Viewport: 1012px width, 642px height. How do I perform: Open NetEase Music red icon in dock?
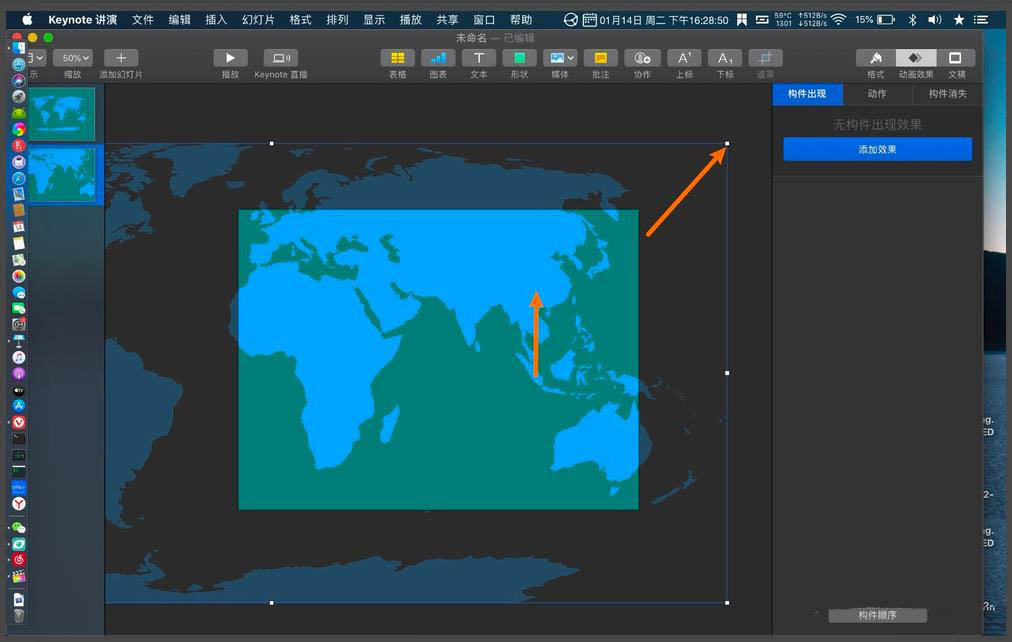(19, 560)
